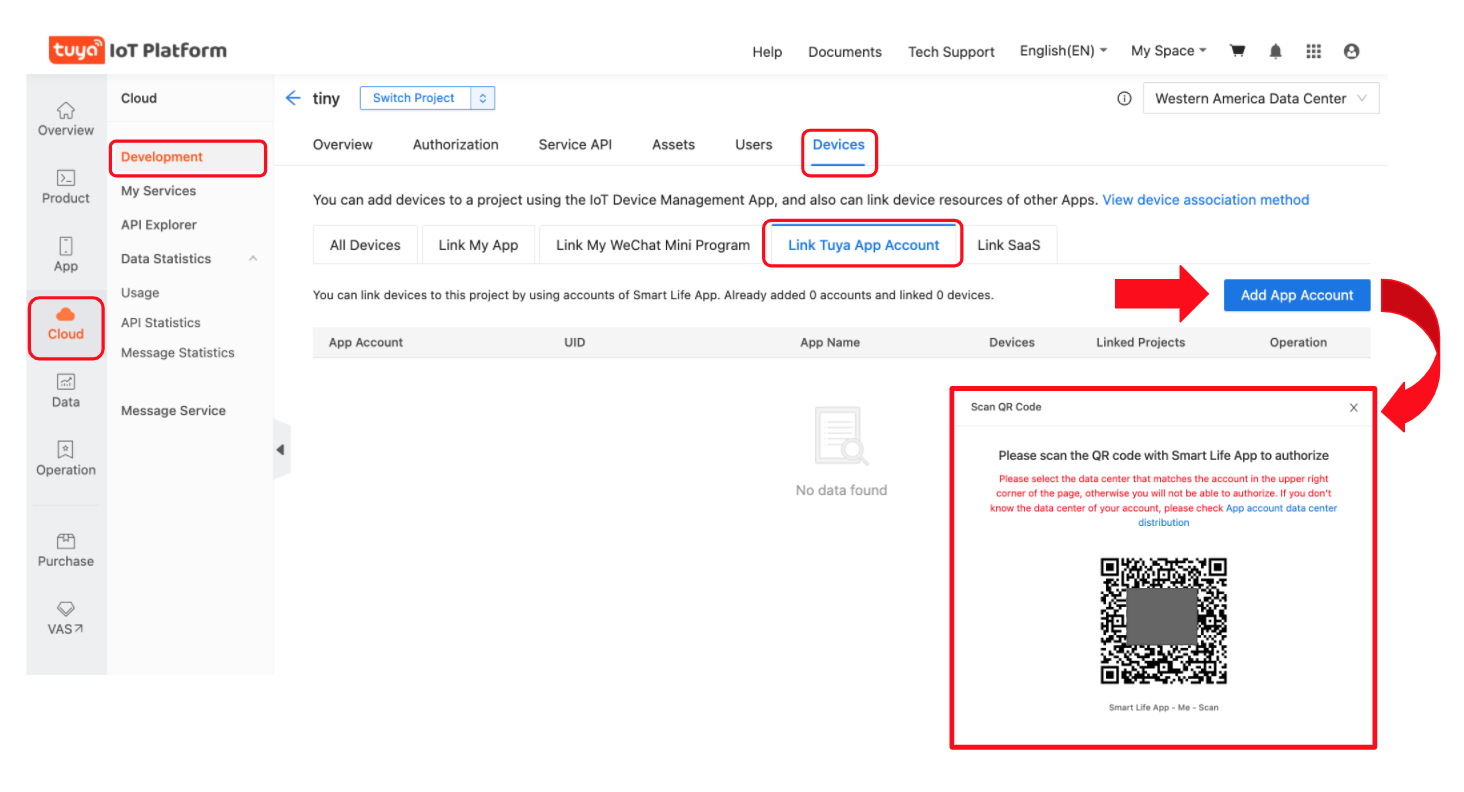Open View device association method link

click(1205, 200)
